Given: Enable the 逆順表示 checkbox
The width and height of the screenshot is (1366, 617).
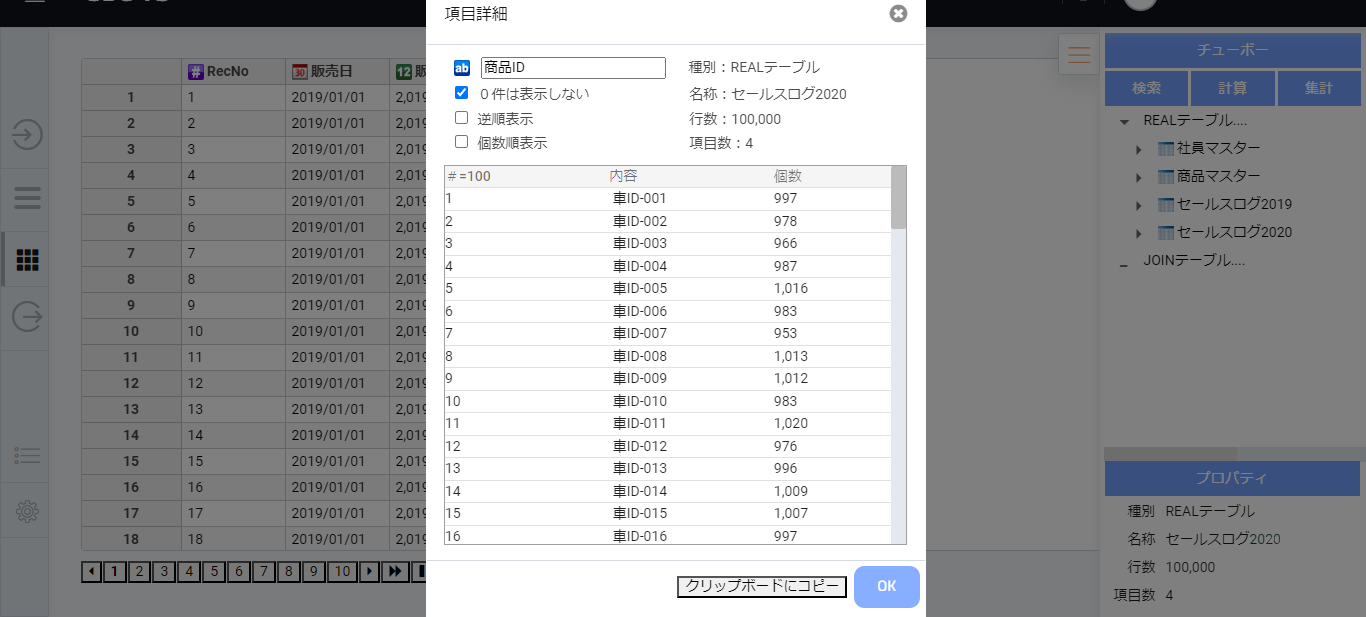Looking at the screenshot, I should [x=461, y=117].
